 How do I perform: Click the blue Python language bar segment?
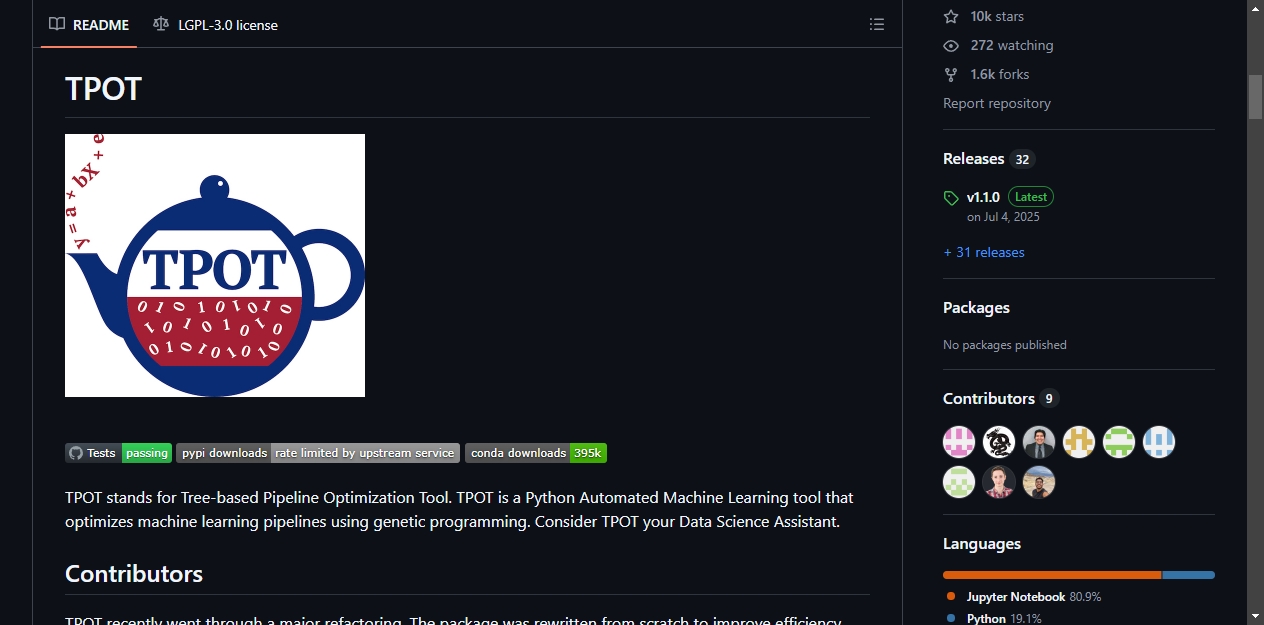pyautogui.click(x=1189, y=575)
